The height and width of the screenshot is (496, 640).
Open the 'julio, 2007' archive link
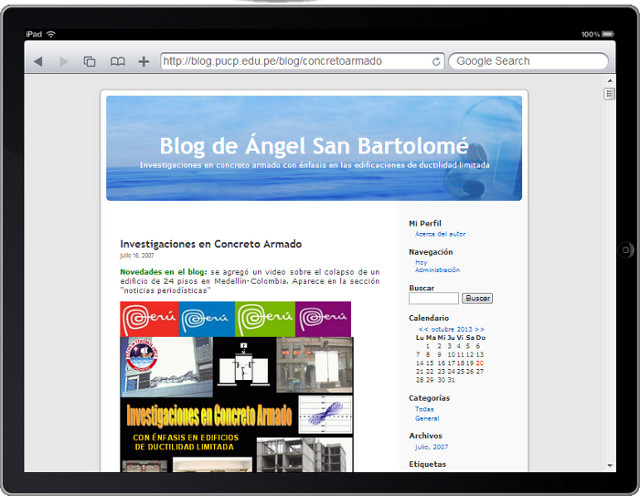[x=432, y=447]
